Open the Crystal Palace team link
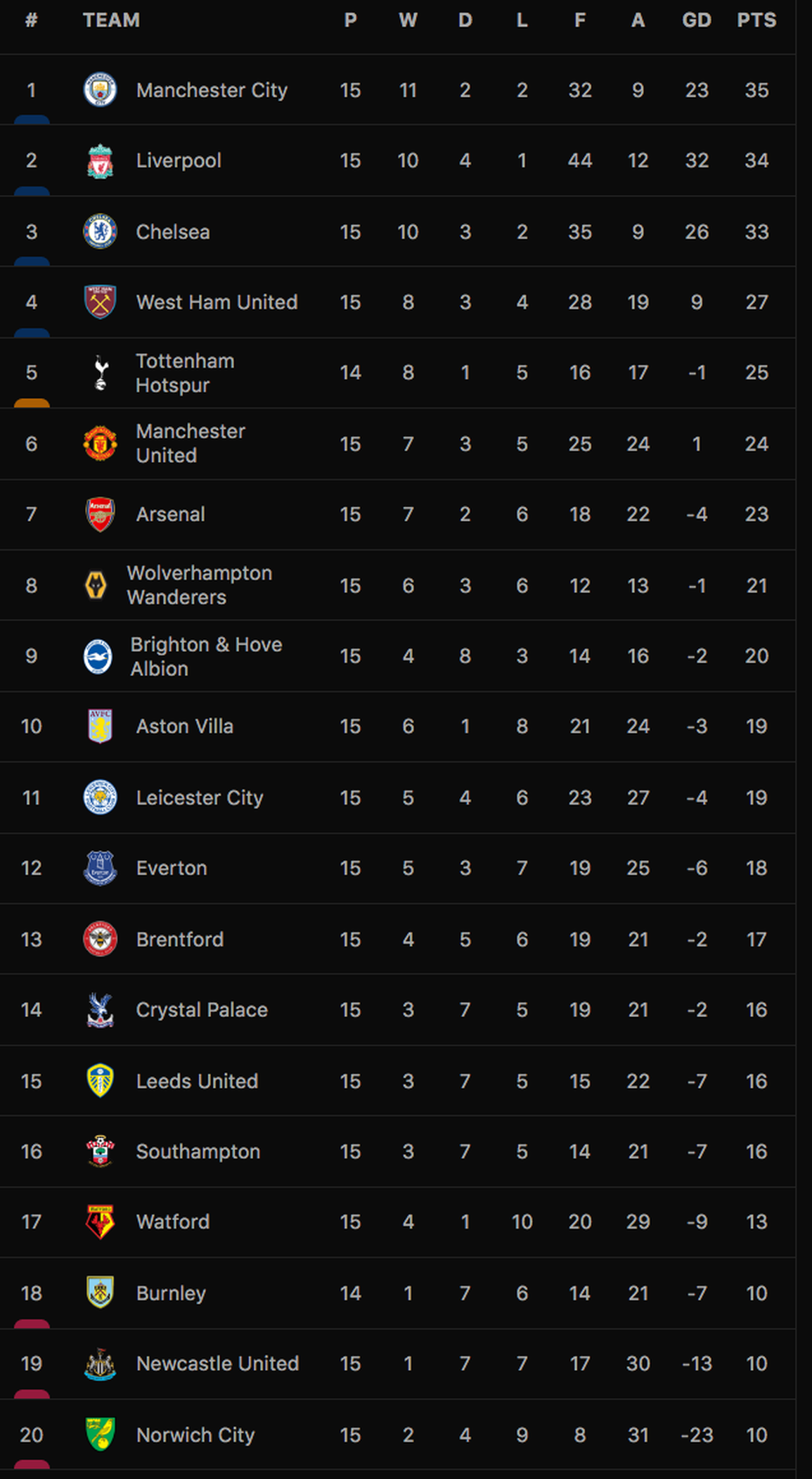 pos(202,1010)
